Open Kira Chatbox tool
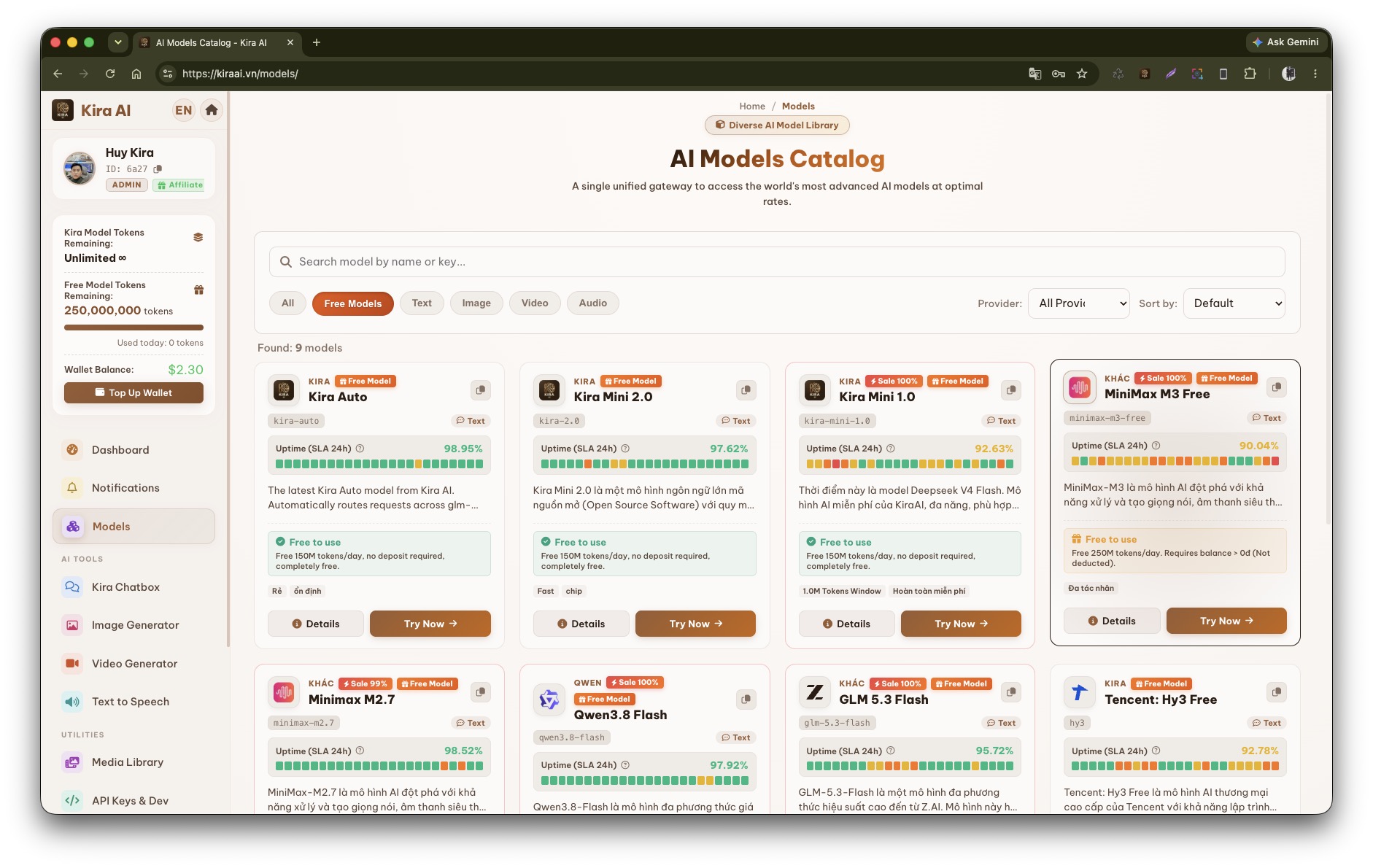Screen dimensions: 1373x868 click(x=134, y=587)
